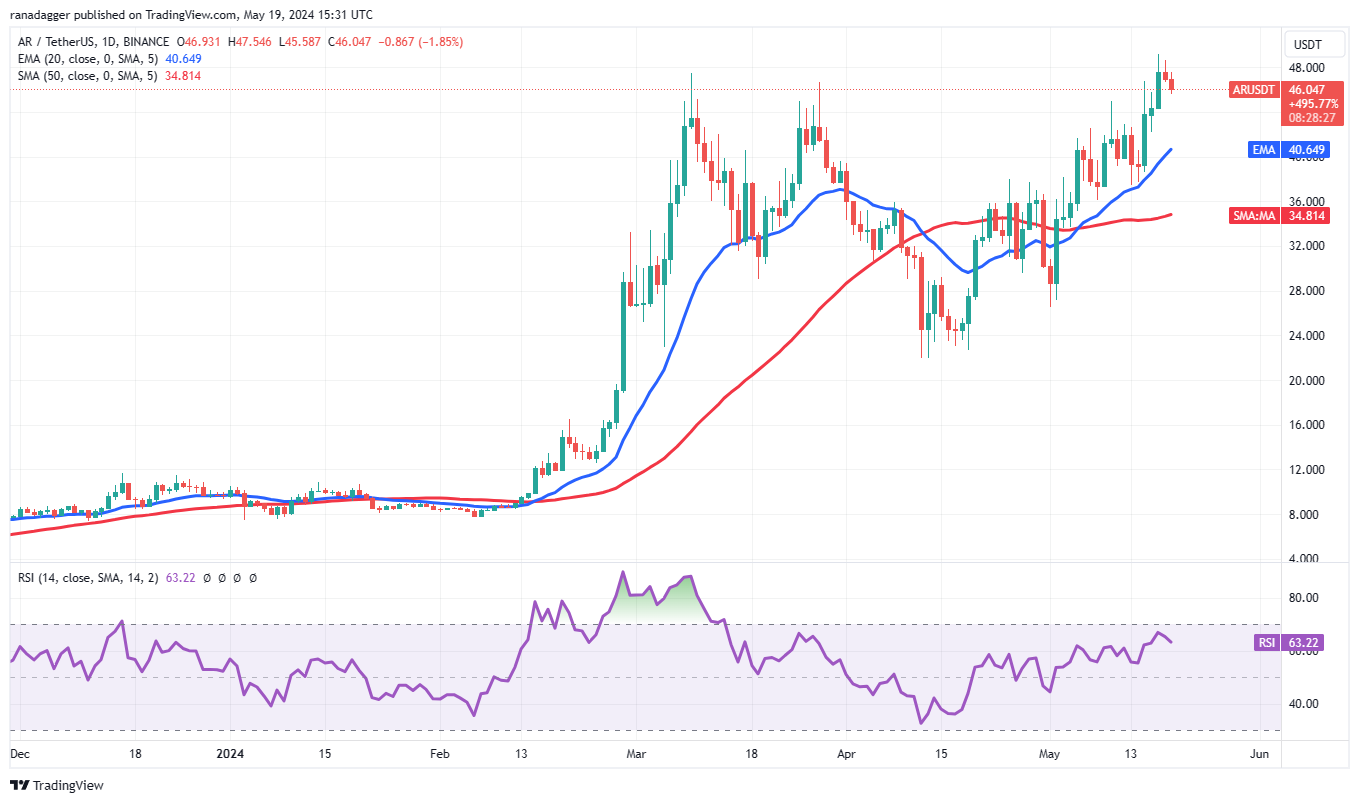The height and width of the screenshot is (803, 1359).
Task: Click the Mar label on the time axis
Action: click(635, 754)
